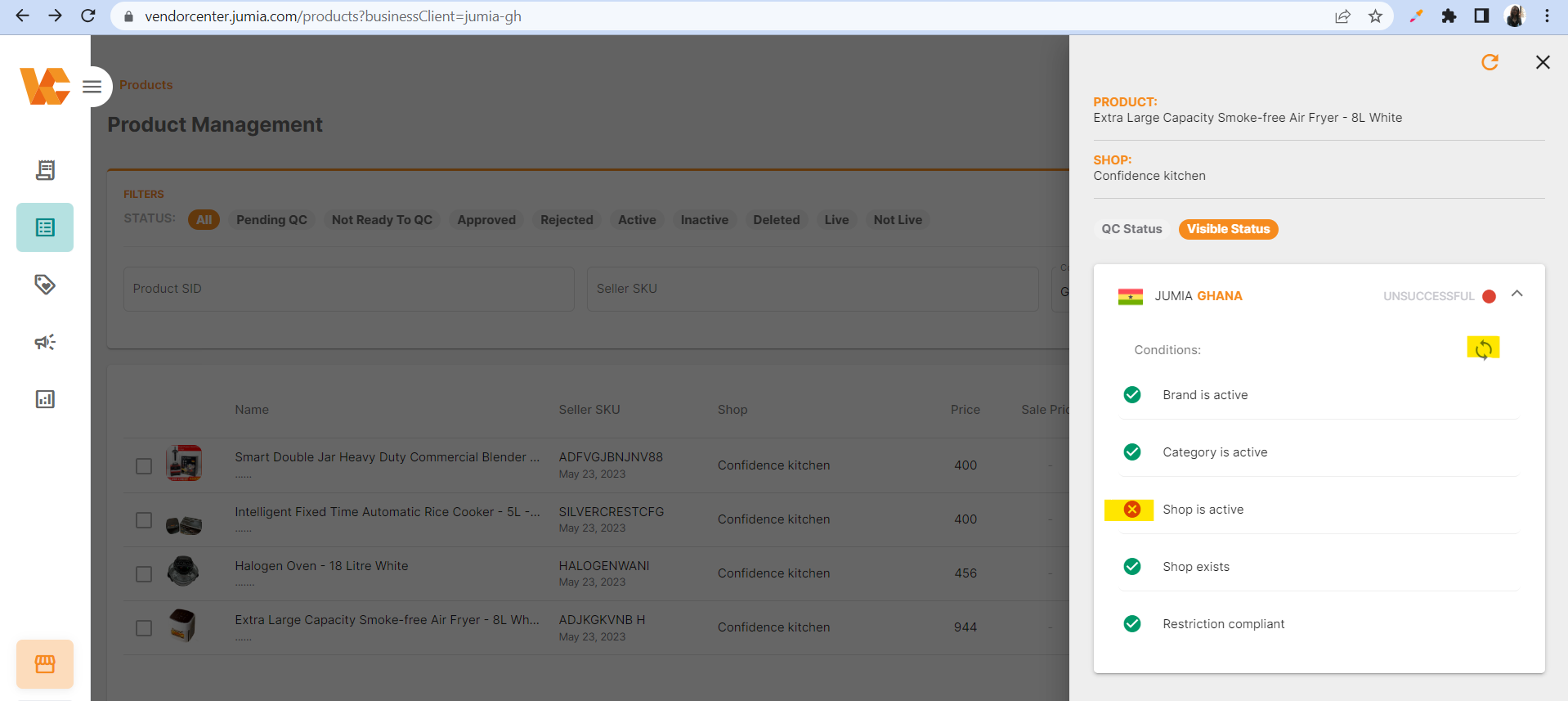Switch to the QC Status tab
The image size is (1568, 701).
pyautogui.click(x=1131, y=229)
